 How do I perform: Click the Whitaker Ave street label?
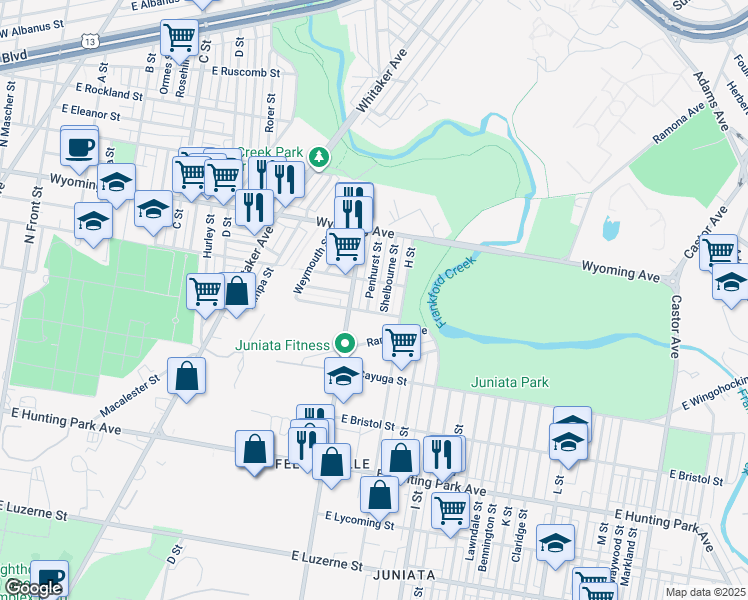coord(382,81)
